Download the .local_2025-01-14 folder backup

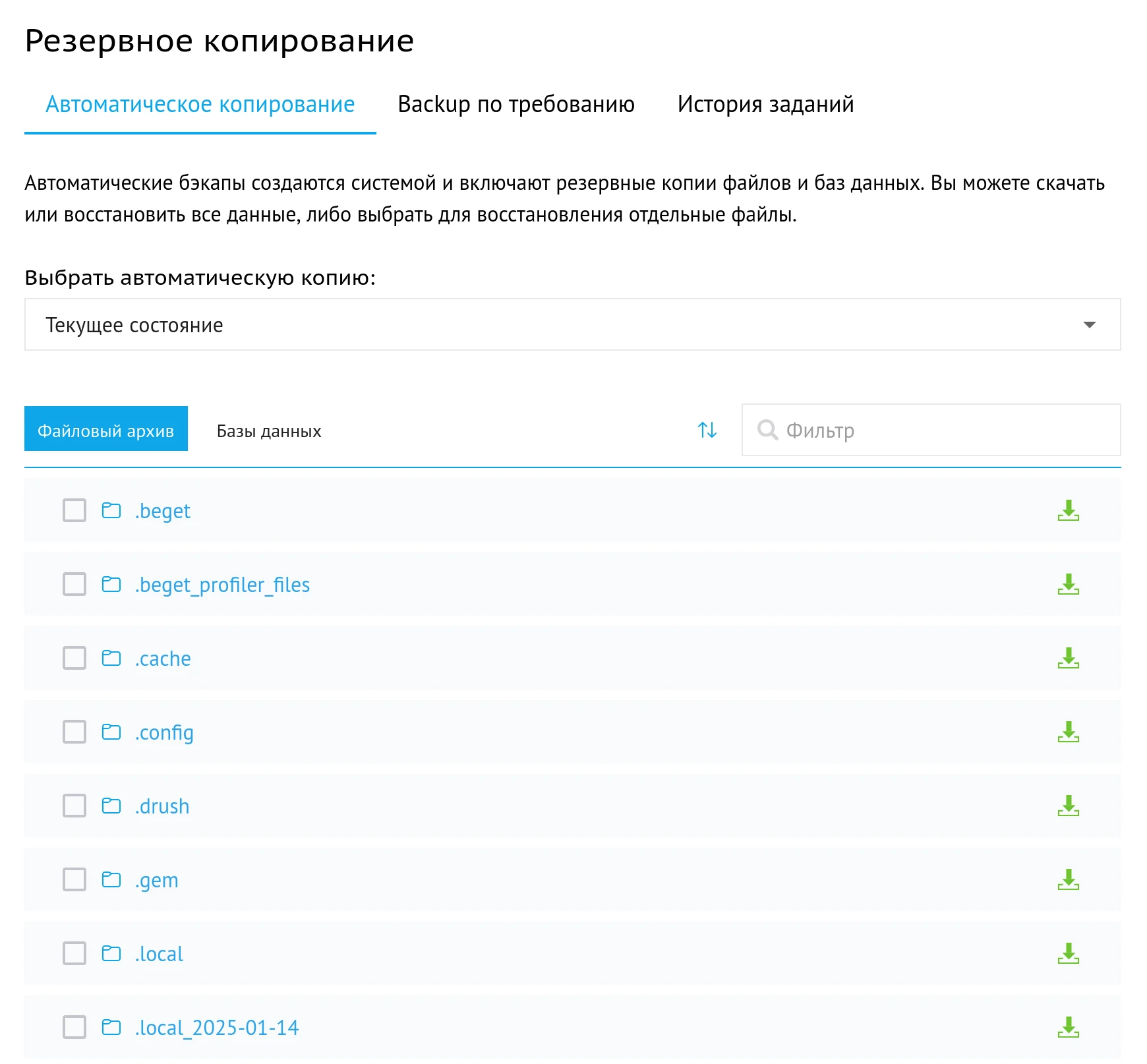[x=1069, y=1027]
